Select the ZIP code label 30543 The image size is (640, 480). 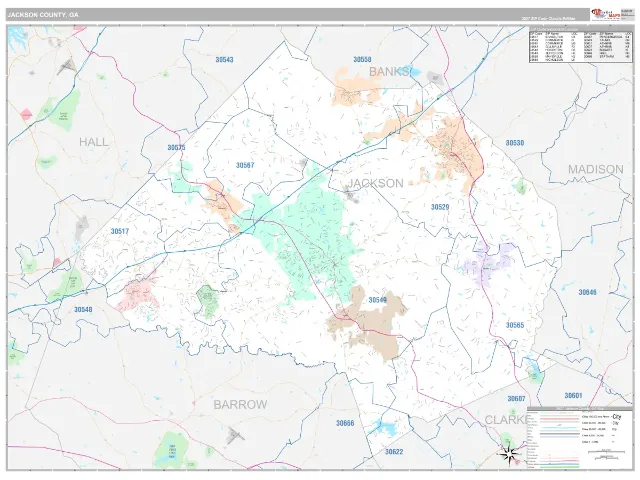coord(224,60)
